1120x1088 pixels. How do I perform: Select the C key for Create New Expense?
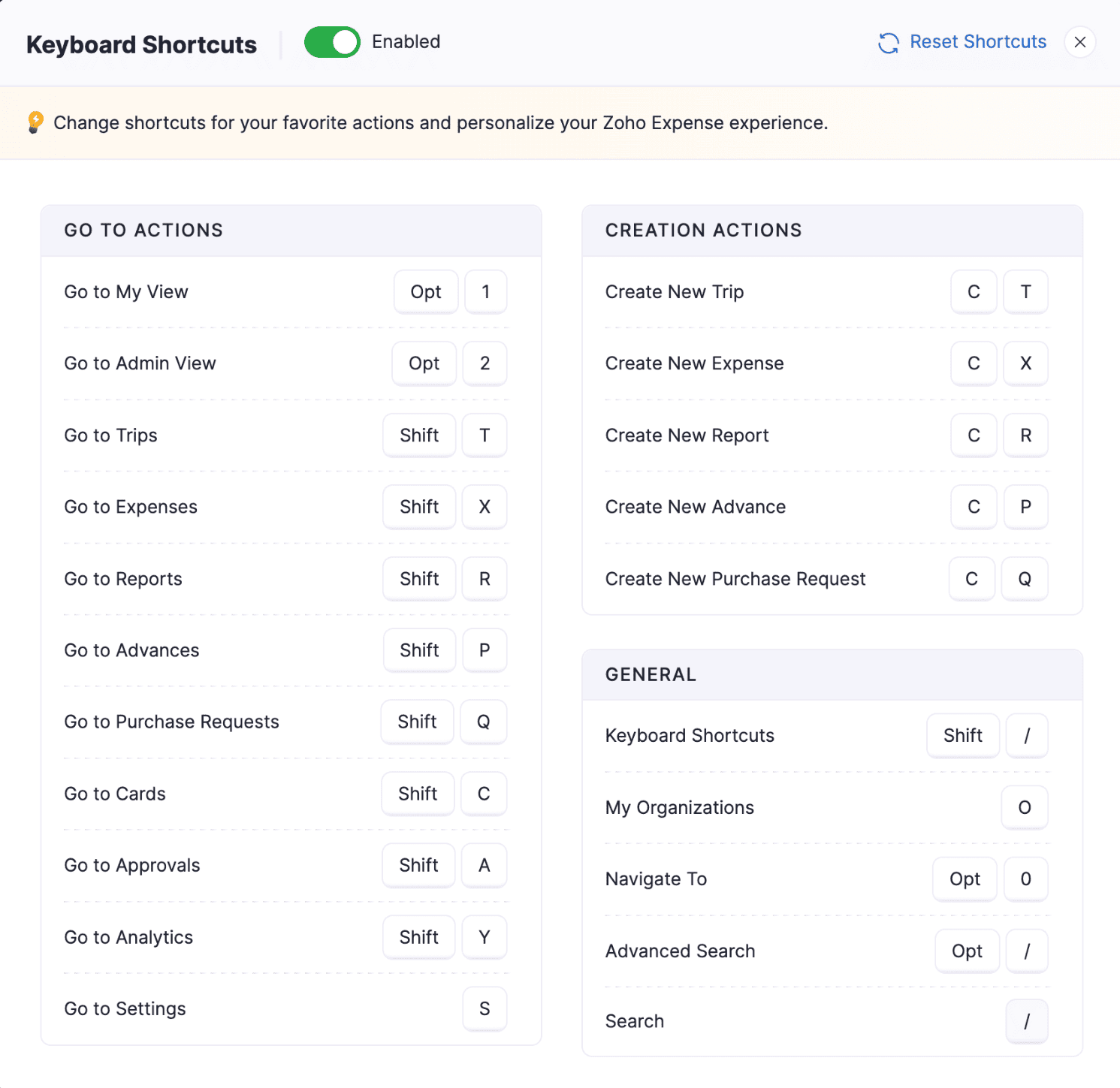pyautogui.click(x=974, y=363)
